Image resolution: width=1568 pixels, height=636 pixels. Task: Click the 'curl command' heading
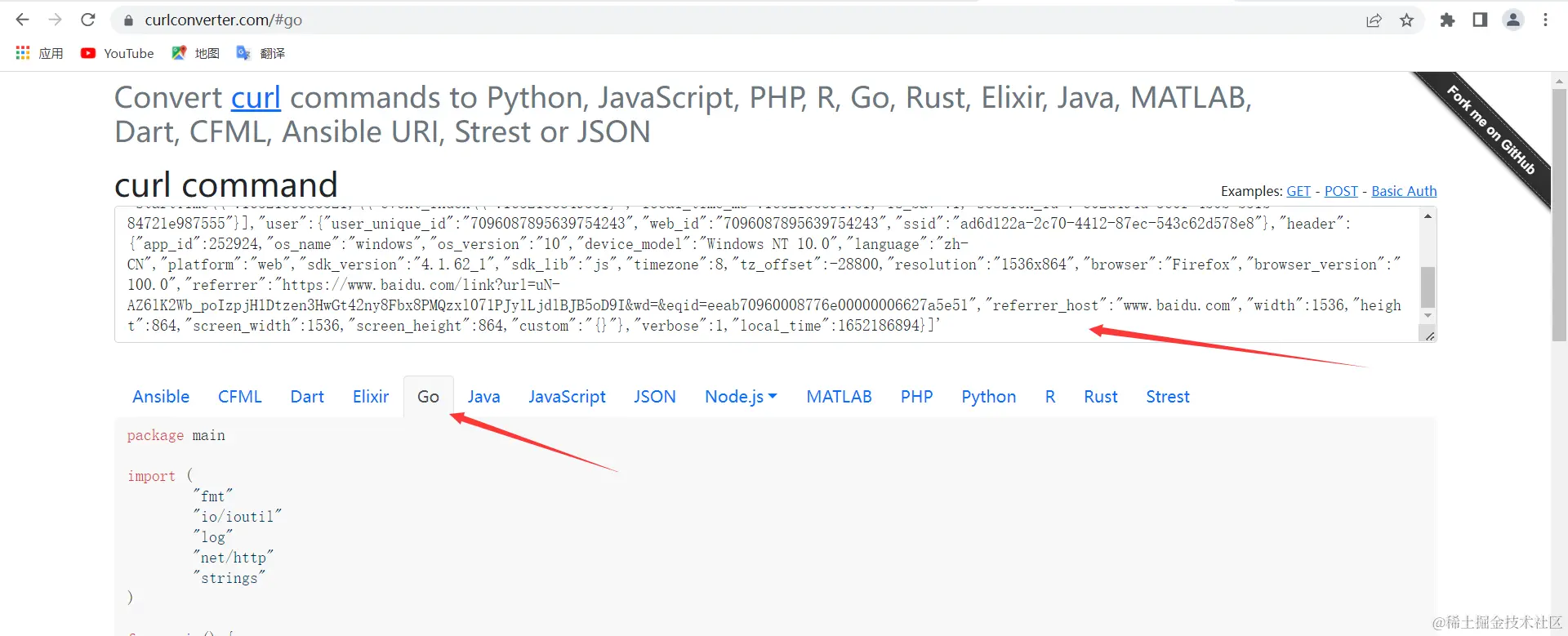(226, 185)
